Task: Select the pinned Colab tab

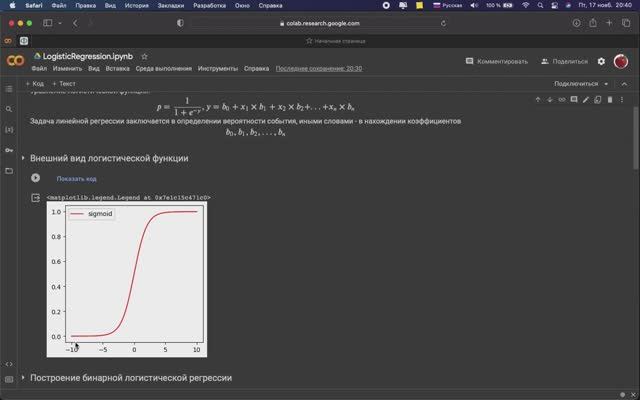Action: point(8,41)
